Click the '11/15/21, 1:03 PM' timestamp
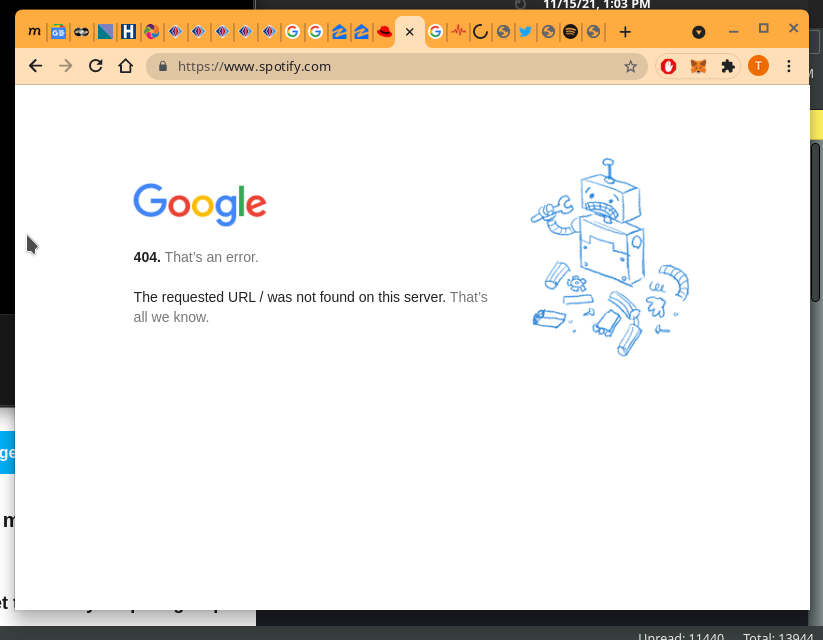Screen dimensions: 823x640 tap(597, 5)
